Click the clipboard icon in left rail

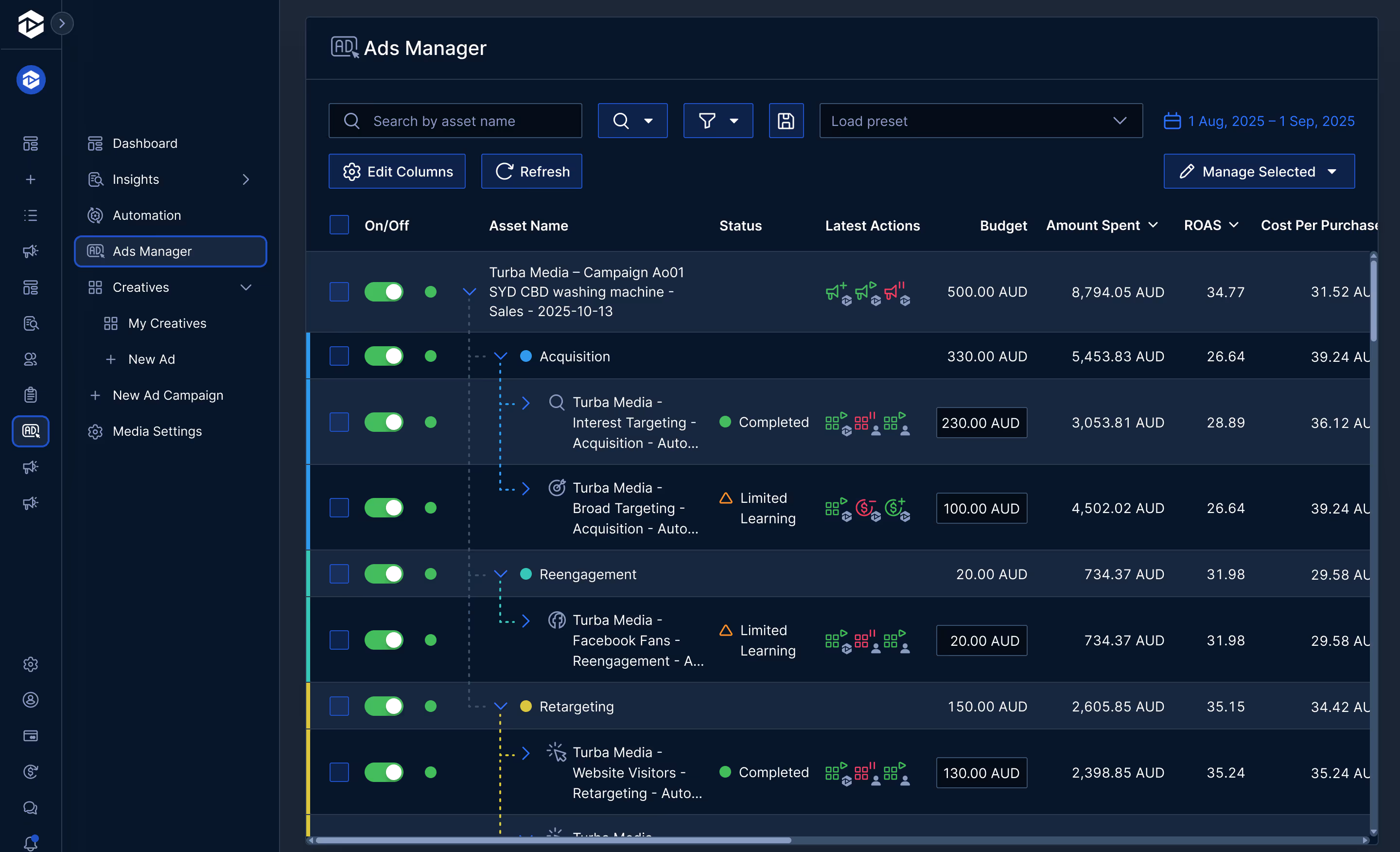point(31,395)
